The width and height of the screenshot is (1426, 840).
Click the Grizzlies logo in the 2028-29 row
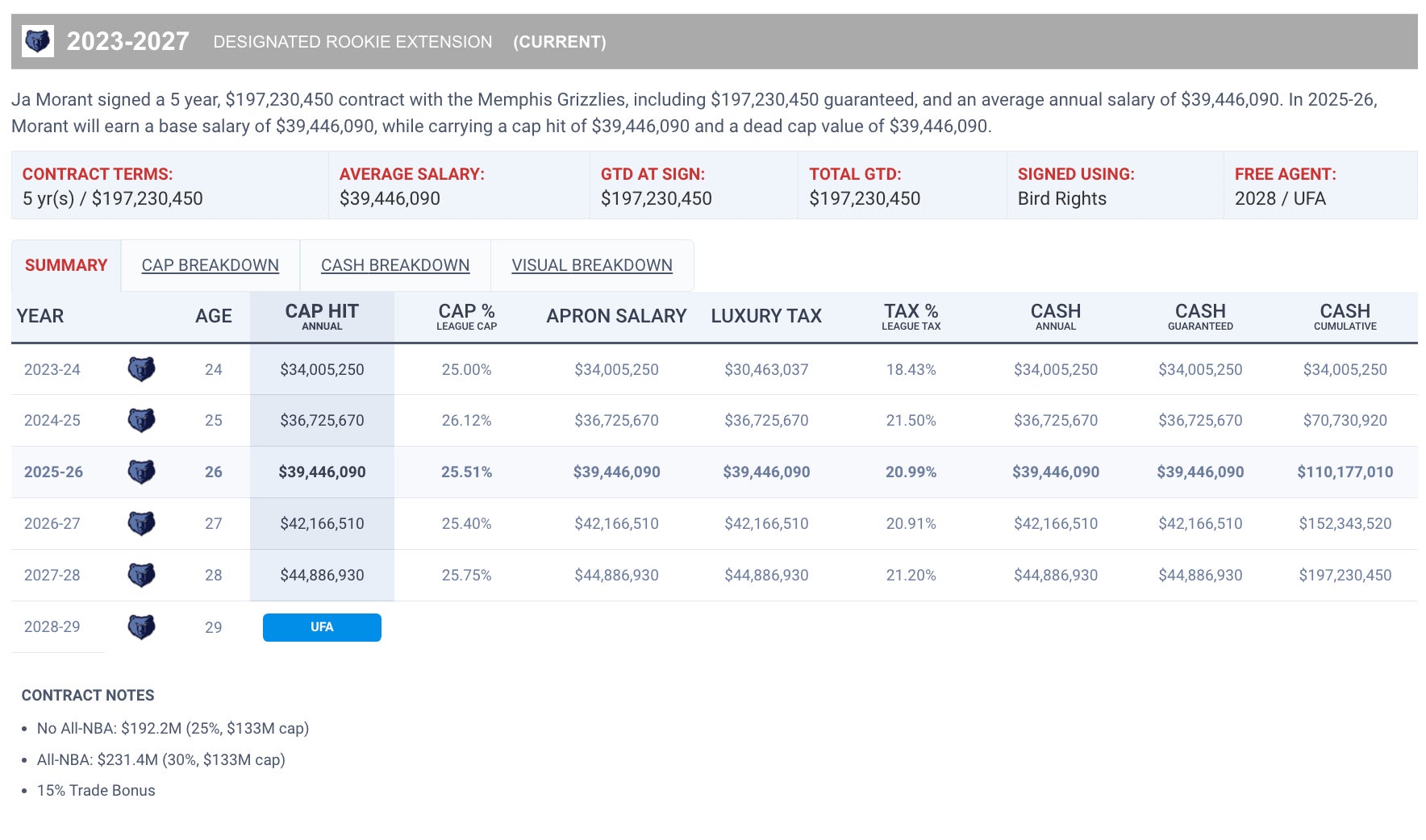(141, 626)
